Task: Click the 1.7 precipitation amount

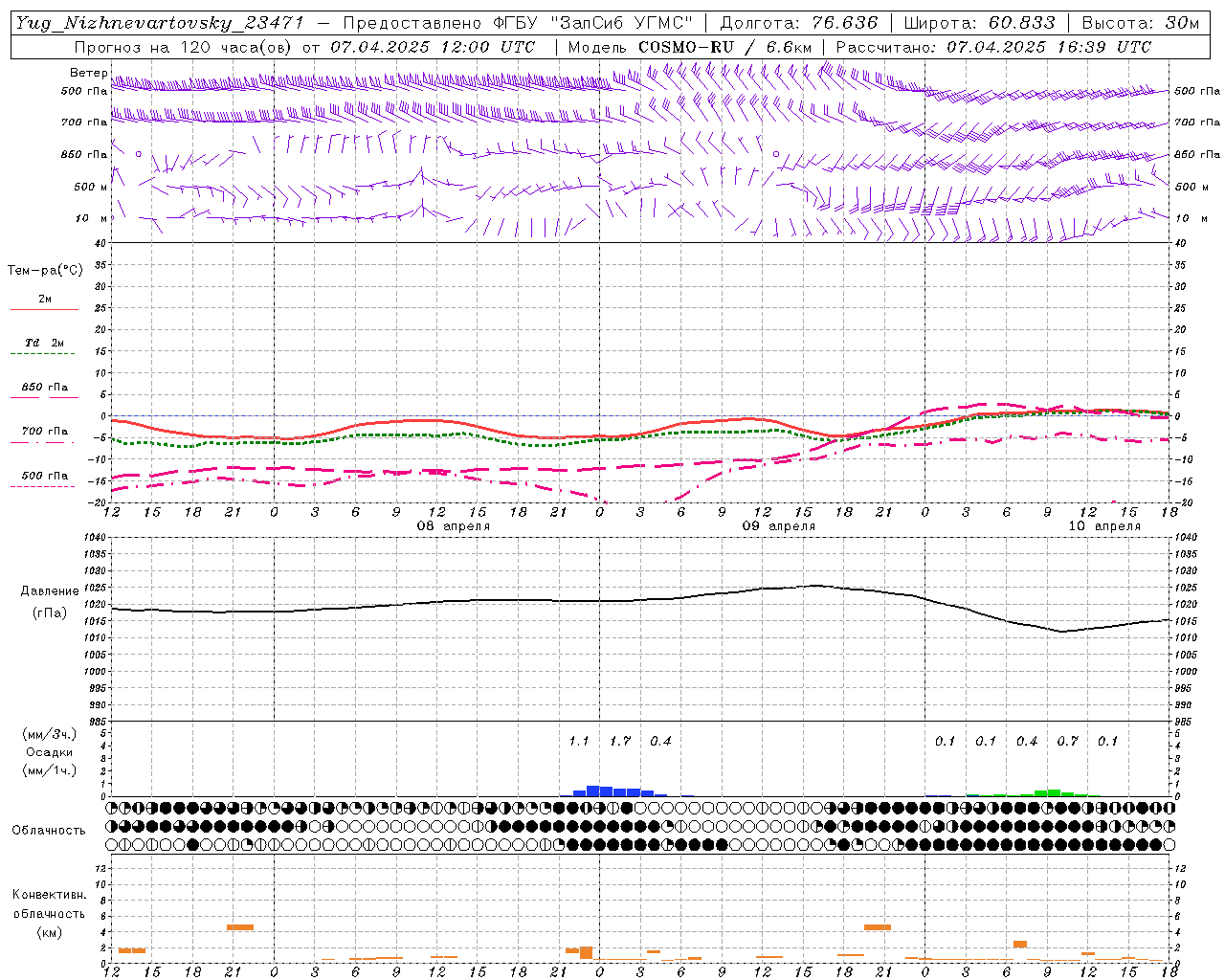Action: pyautogui.click(x=620, y=742)
